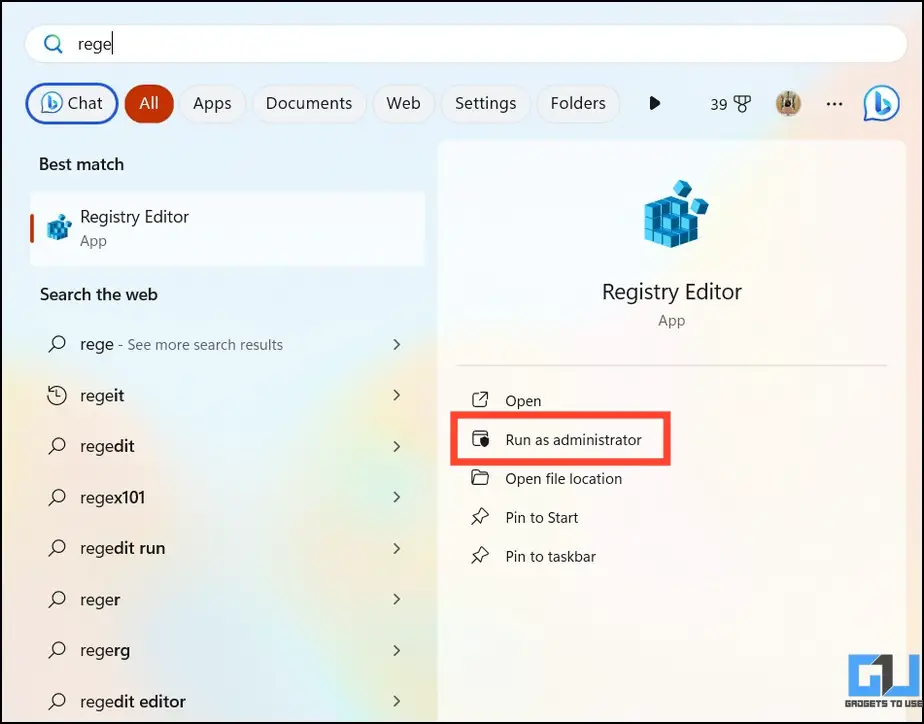The height and width of the screenshot is (724, 924).
Task: Click the pin icon next to Pin to Start
Action: point(480,517)
